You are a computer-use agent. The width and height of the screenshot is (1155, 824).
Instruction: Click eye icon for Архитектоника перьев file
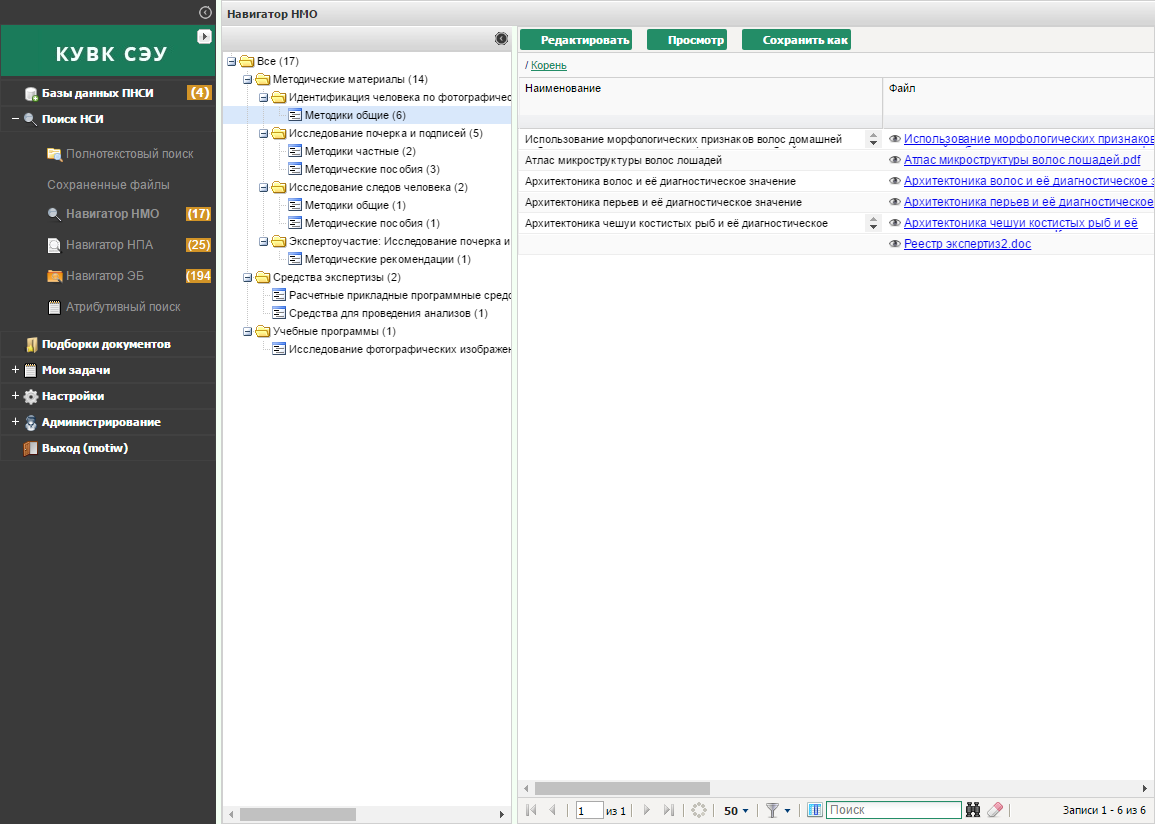(x=895, y=202)
